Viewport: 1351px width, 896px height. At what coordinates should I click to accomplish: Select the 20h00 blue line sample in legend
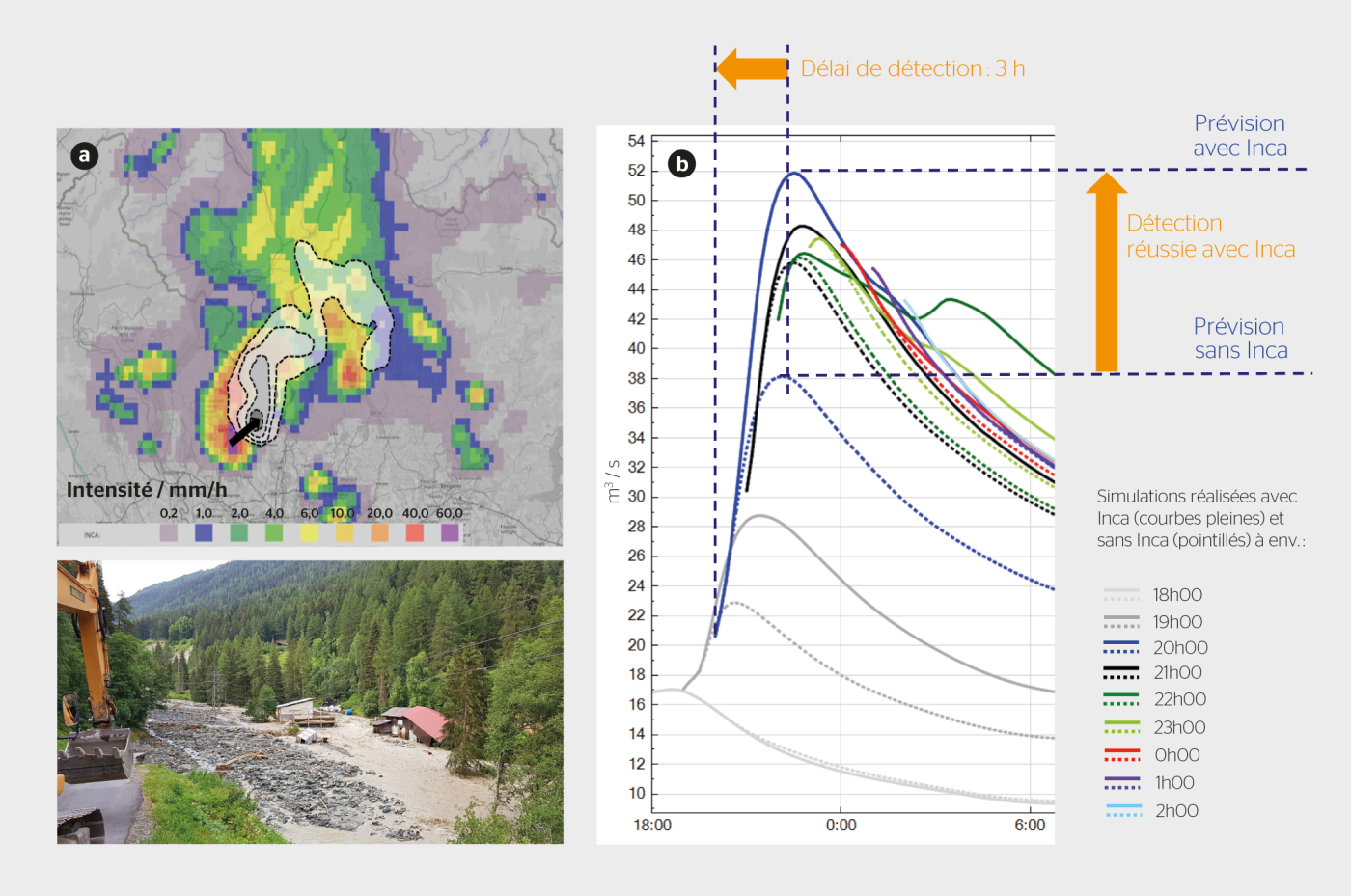[x=1121, y=646]
